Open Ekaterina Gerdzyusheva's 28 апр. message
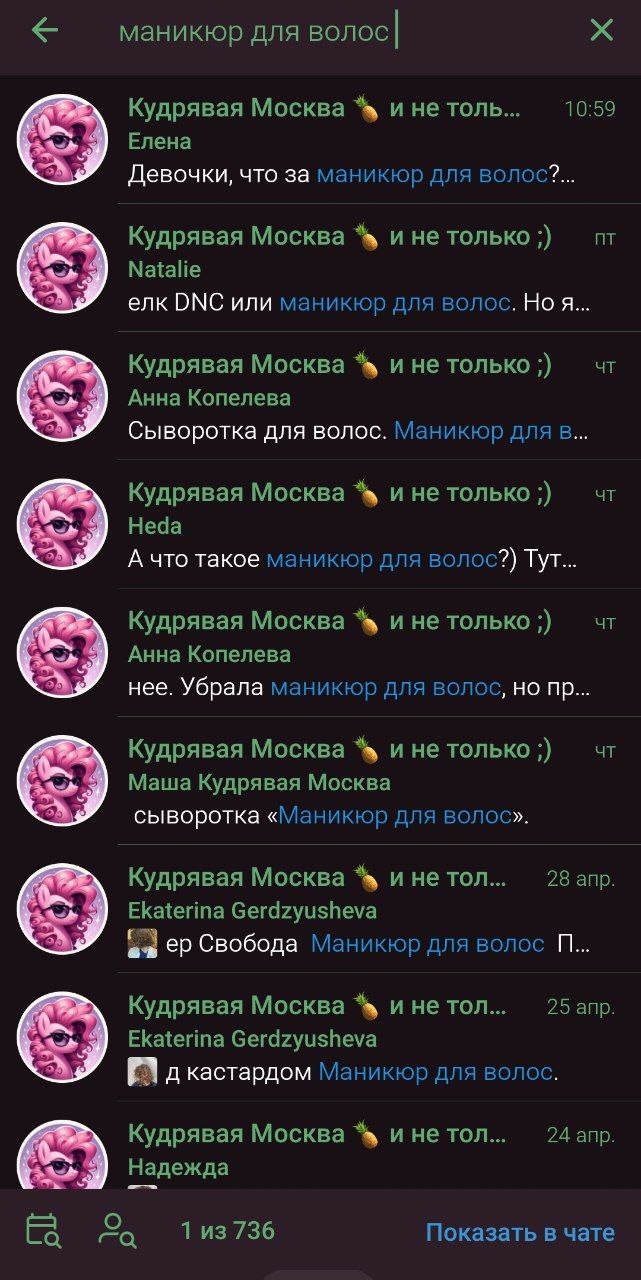Screen dimensions: 641x1280 [x=320, y=908]
